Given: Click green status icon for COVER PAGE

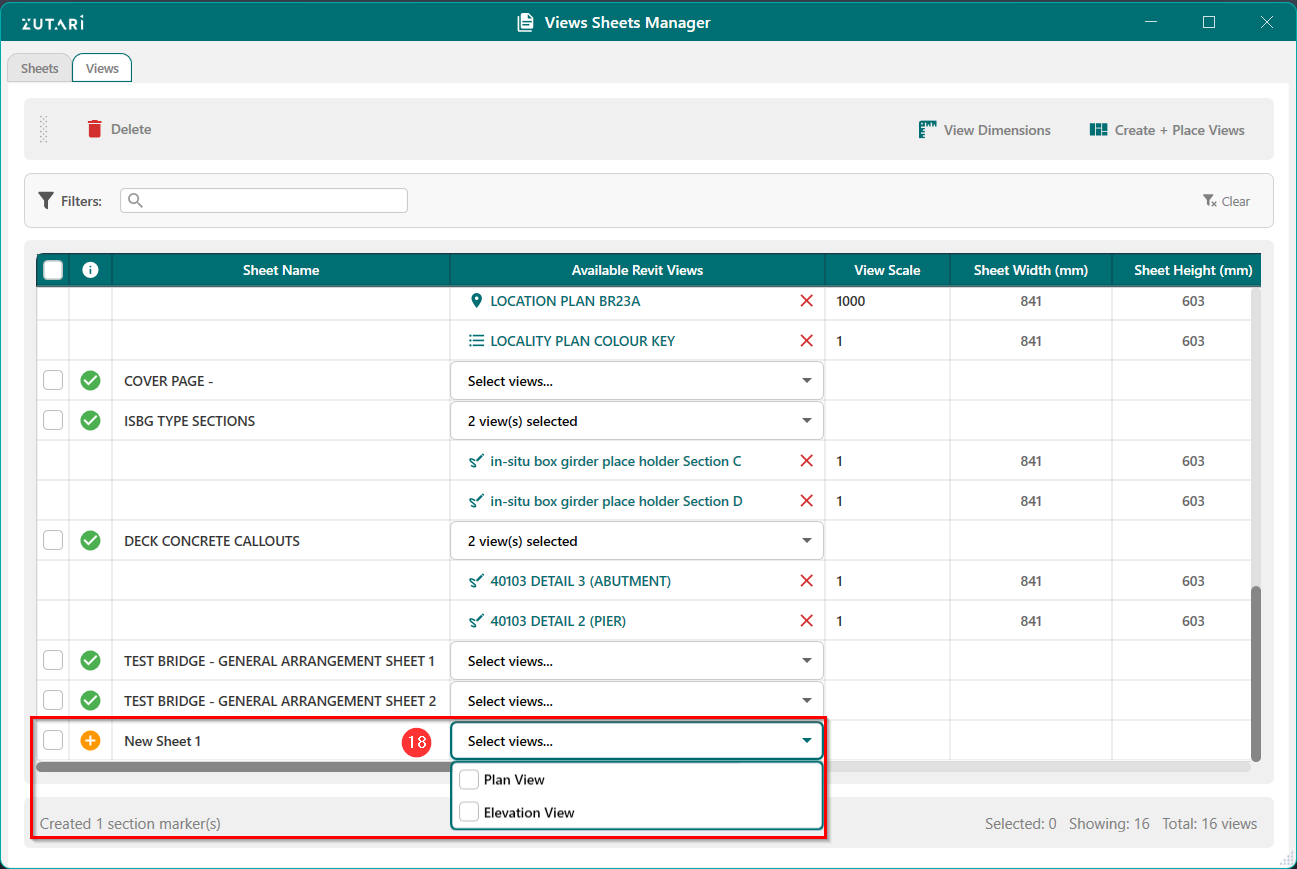Looking at the screenshot, I should click(90, 381).
